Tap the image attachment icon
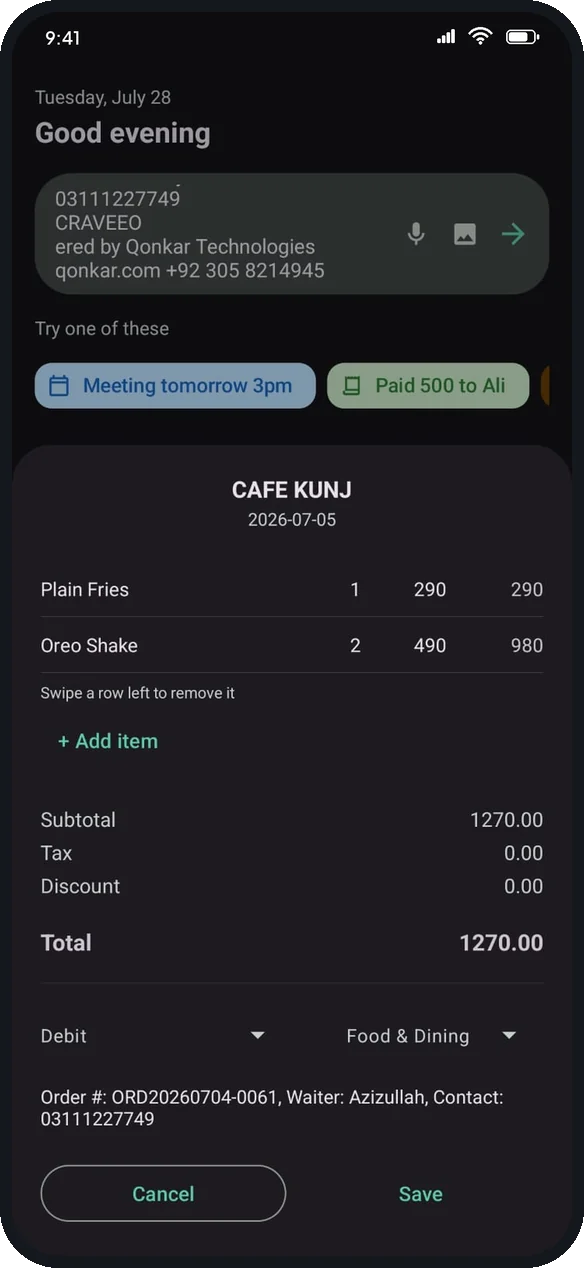The image size is (584, 1268). (465, 234)
